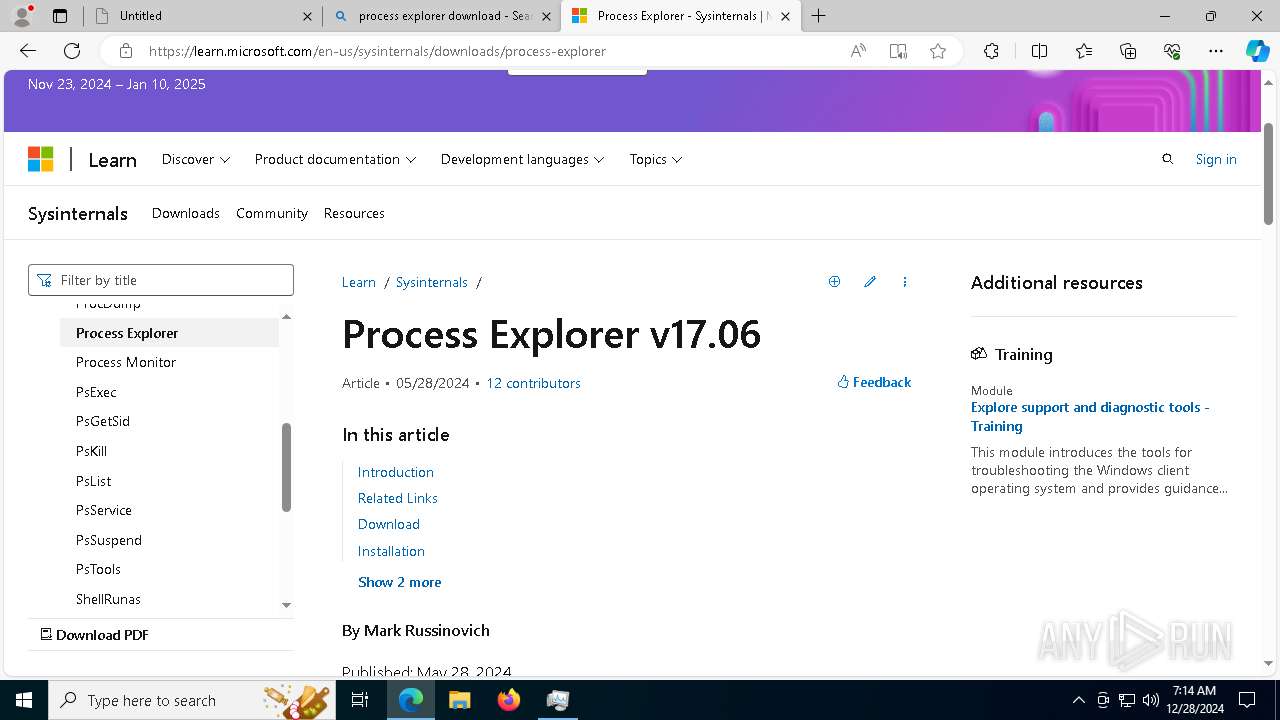The height and width of the screenshot is (720, 1280).
Task: Open the Collections icon
Action: point(1128,51)
